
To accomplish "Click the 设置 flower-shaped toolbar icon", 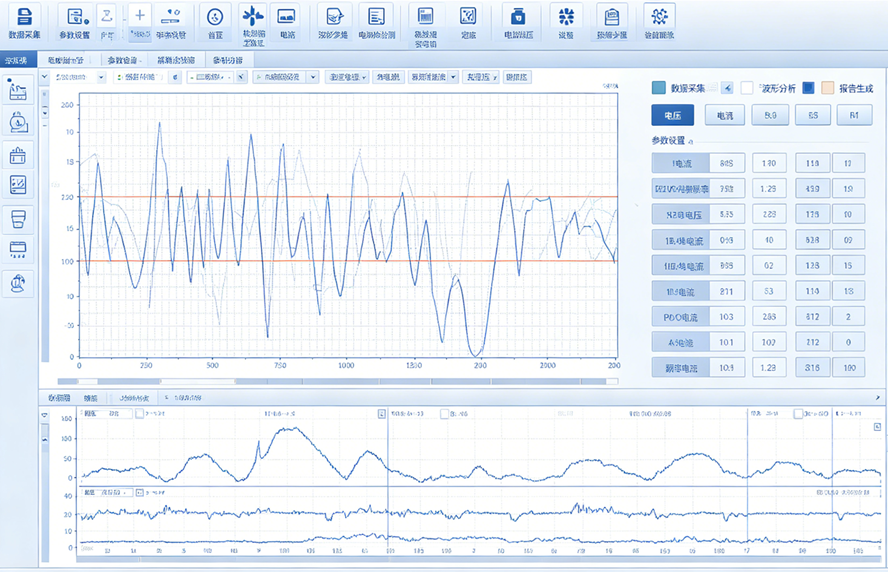I will coord(566,18).
